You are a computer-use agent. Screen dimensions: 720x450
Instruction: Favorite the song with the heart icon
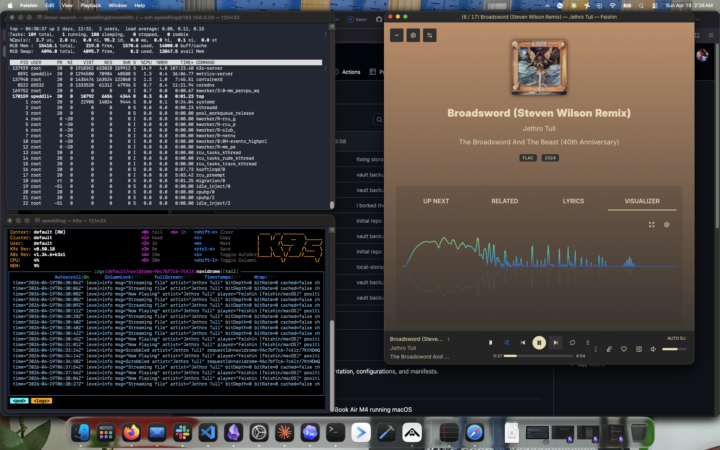pos(624,349)
